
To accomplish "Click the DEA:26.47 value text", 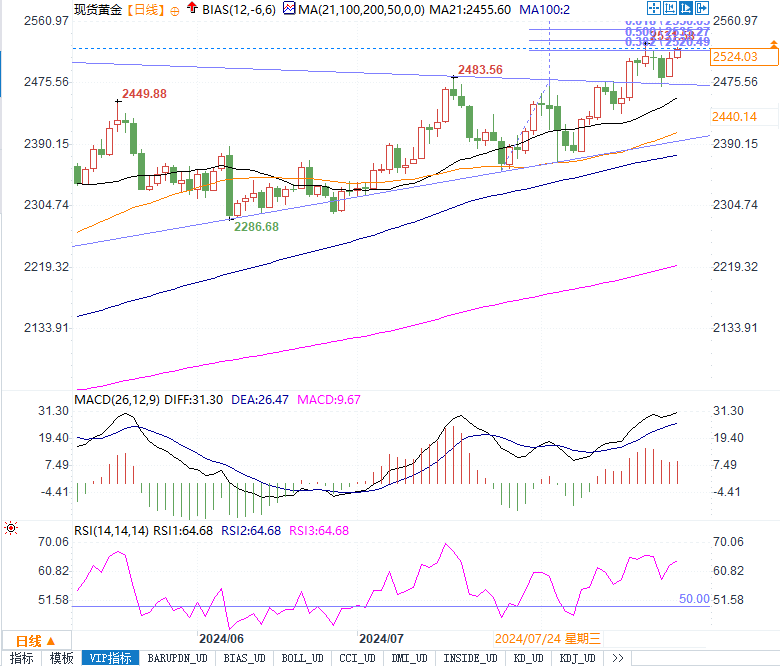I will pos(260,400).
